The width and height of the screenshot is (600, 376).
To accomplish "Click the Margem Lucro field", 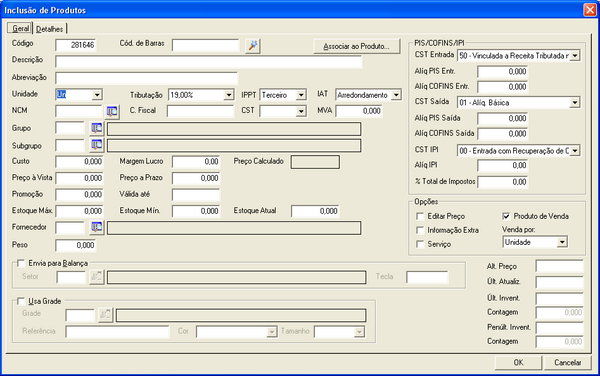I will point(196,162).
